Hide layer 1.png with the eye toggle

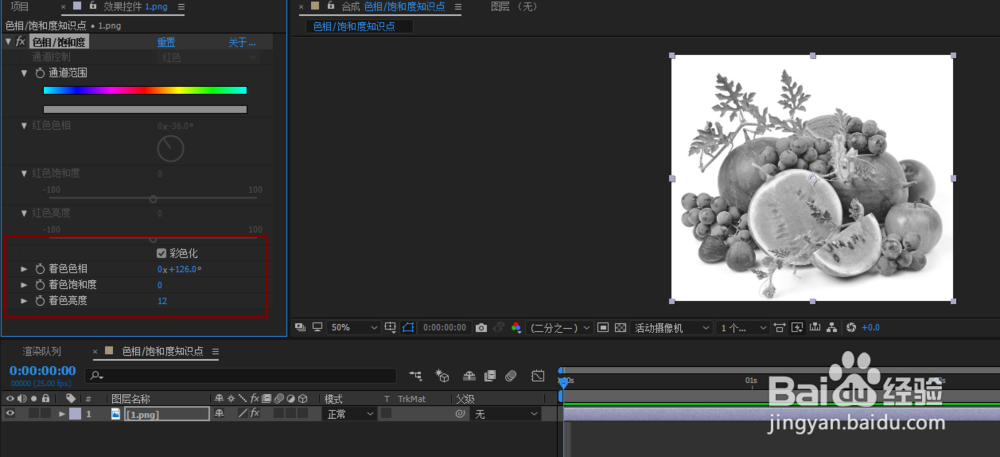point(10,413)
